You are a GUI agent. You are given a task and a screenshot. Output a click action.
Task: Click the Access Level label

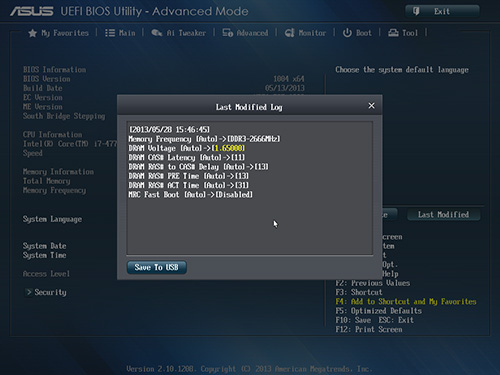click(x=46, y=274)
